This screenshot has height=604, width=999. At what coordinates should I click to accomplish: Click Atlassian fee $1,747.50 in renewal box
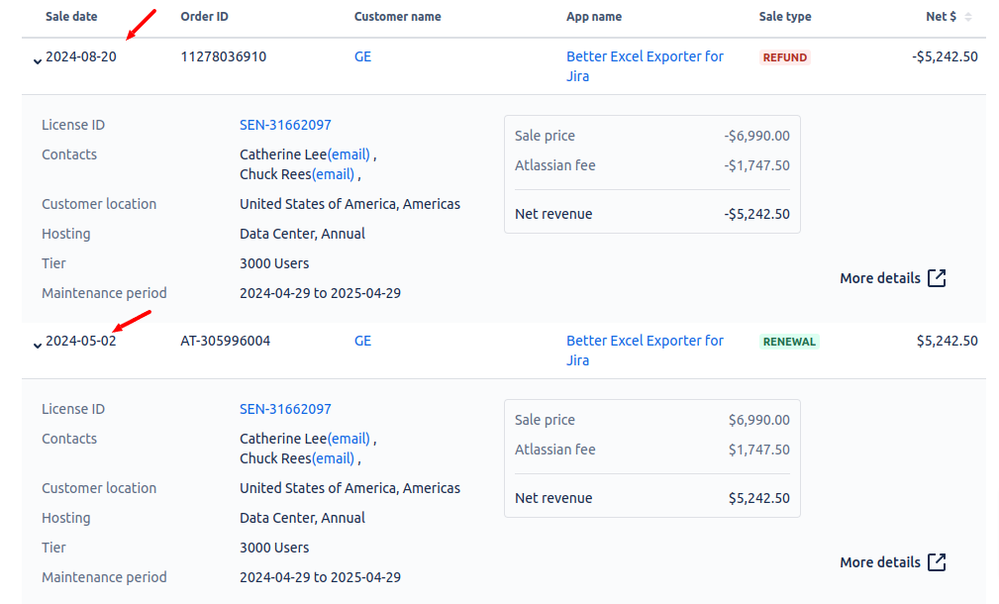tap(759, 450)
